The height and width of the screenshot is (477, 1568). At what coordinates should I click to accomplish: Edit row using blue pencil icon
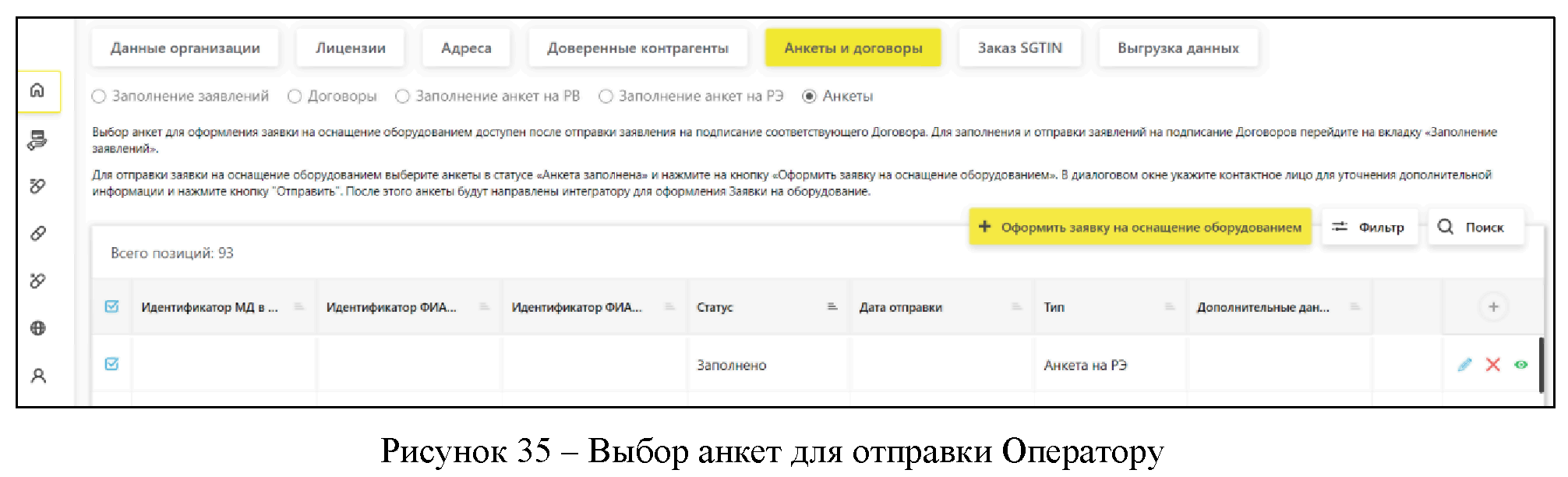[x=1464, y=365]
